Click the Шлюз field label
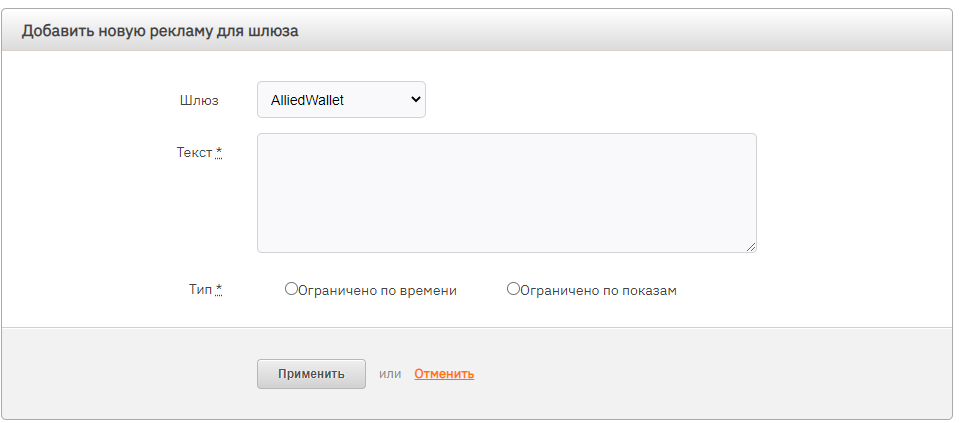 [198, 100]
